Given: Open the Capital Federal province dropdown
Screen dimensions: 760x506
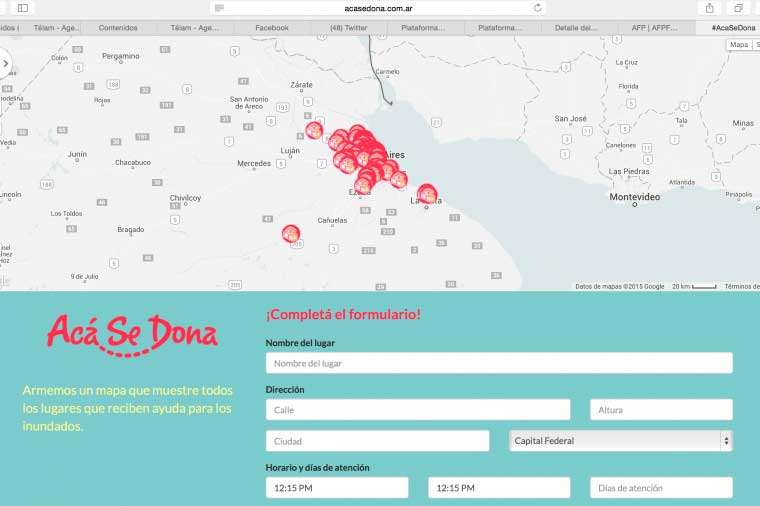Looking at the screenshot, I should tap(621, 441).
